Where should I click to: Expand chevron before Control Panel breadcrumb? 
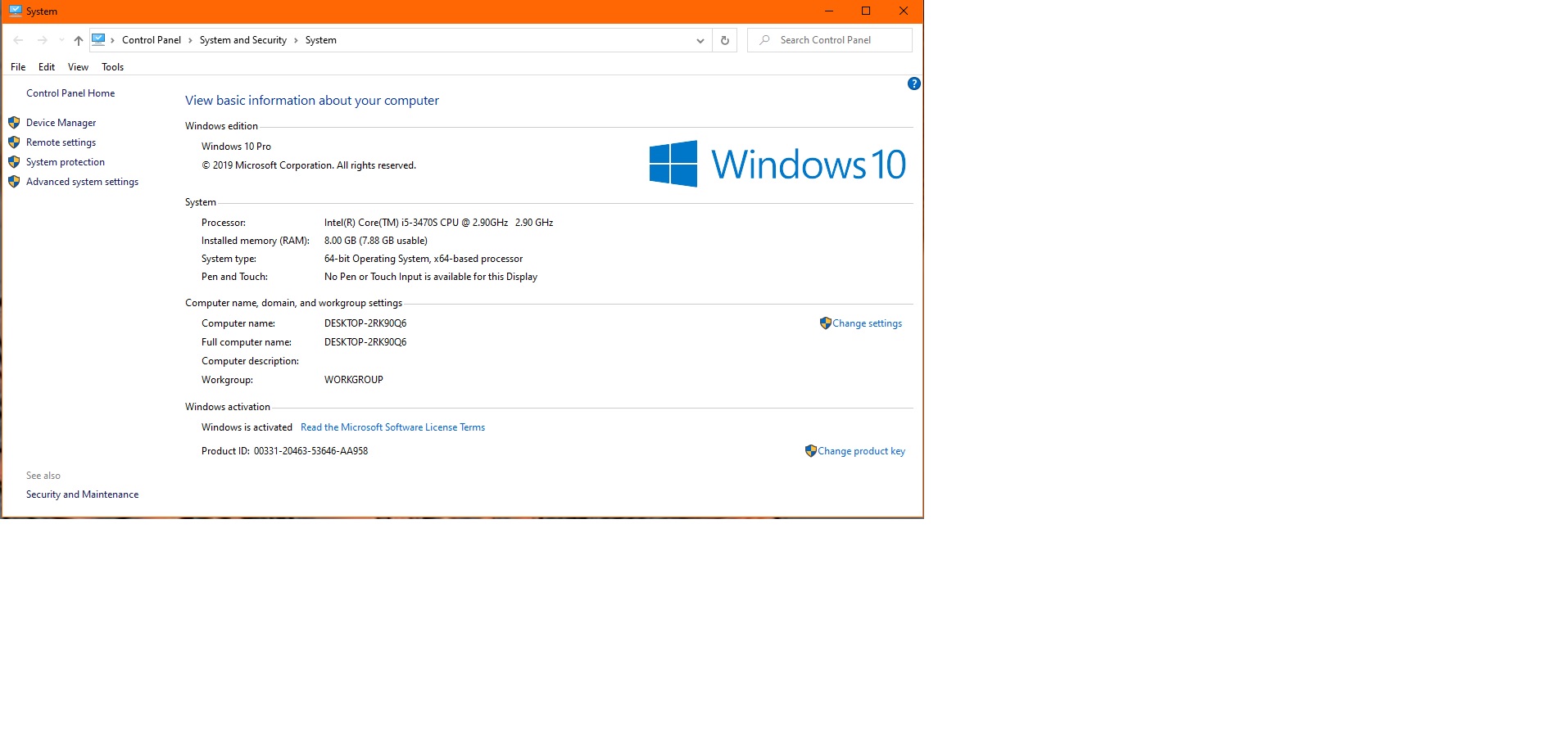pos(112,40)
